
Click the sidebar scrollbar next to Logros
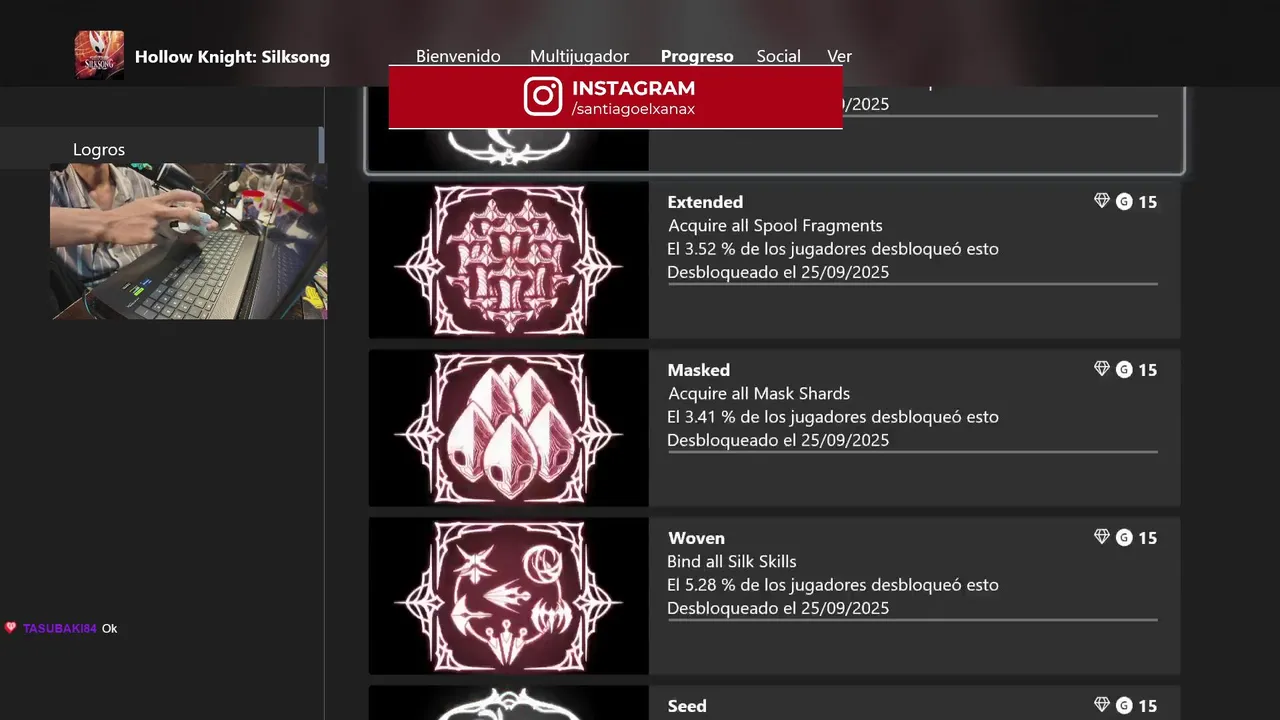pos(322,145)
